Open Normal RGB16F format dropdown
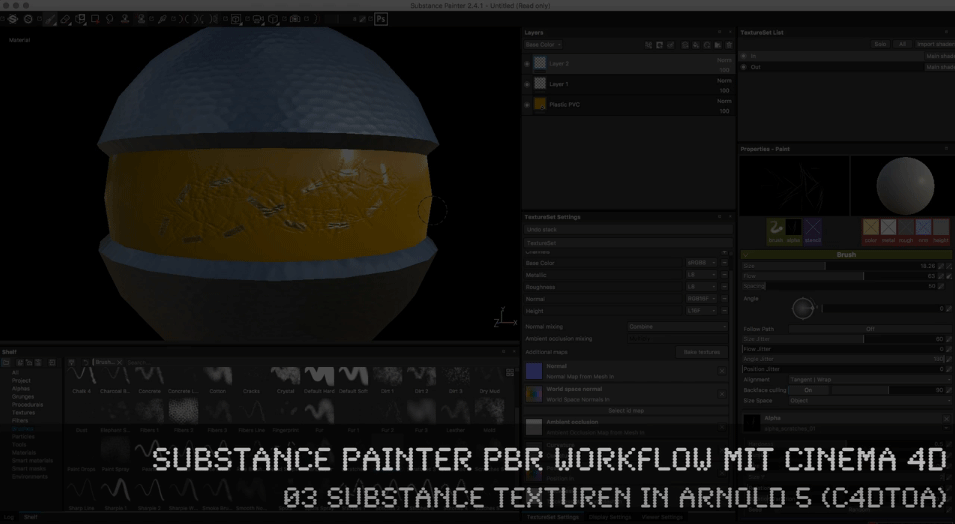 [701, 299]
